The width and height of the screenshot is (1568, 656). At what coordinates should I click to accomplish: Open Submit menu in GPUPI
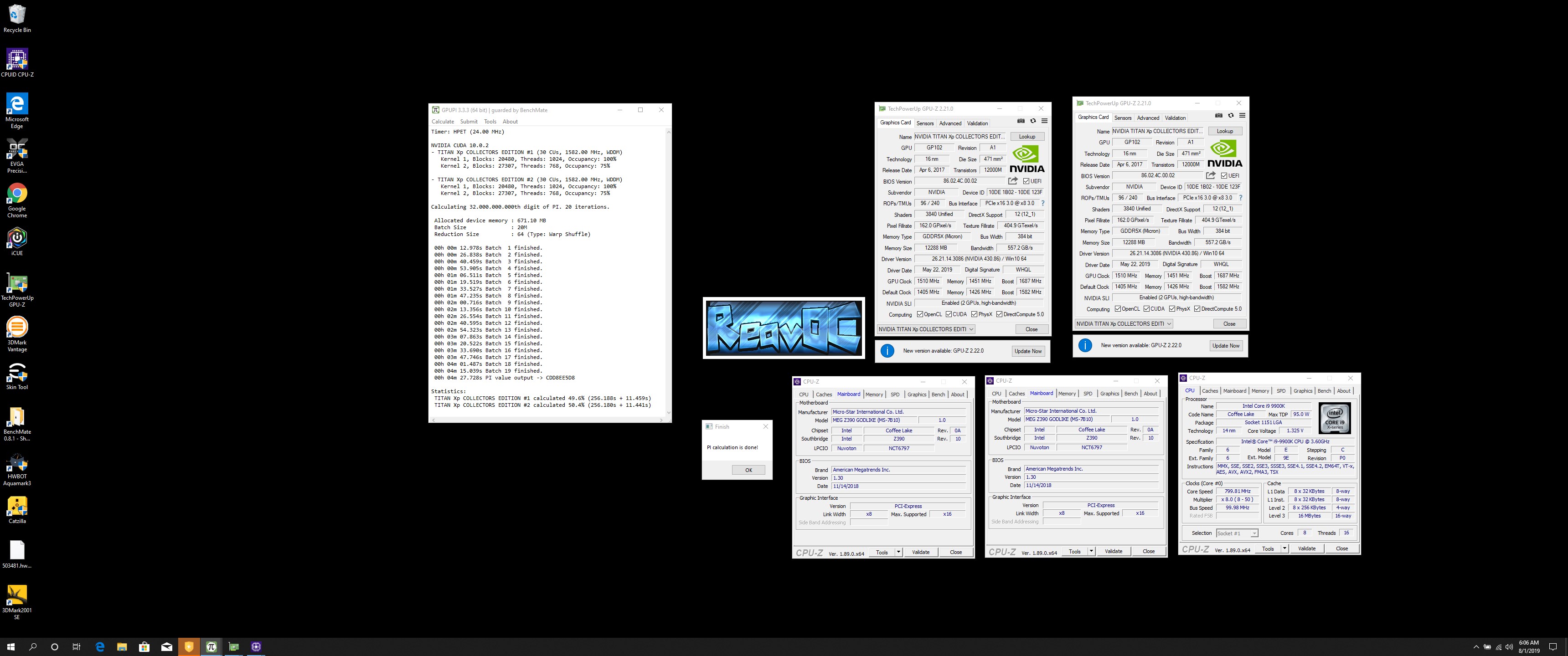469,122
